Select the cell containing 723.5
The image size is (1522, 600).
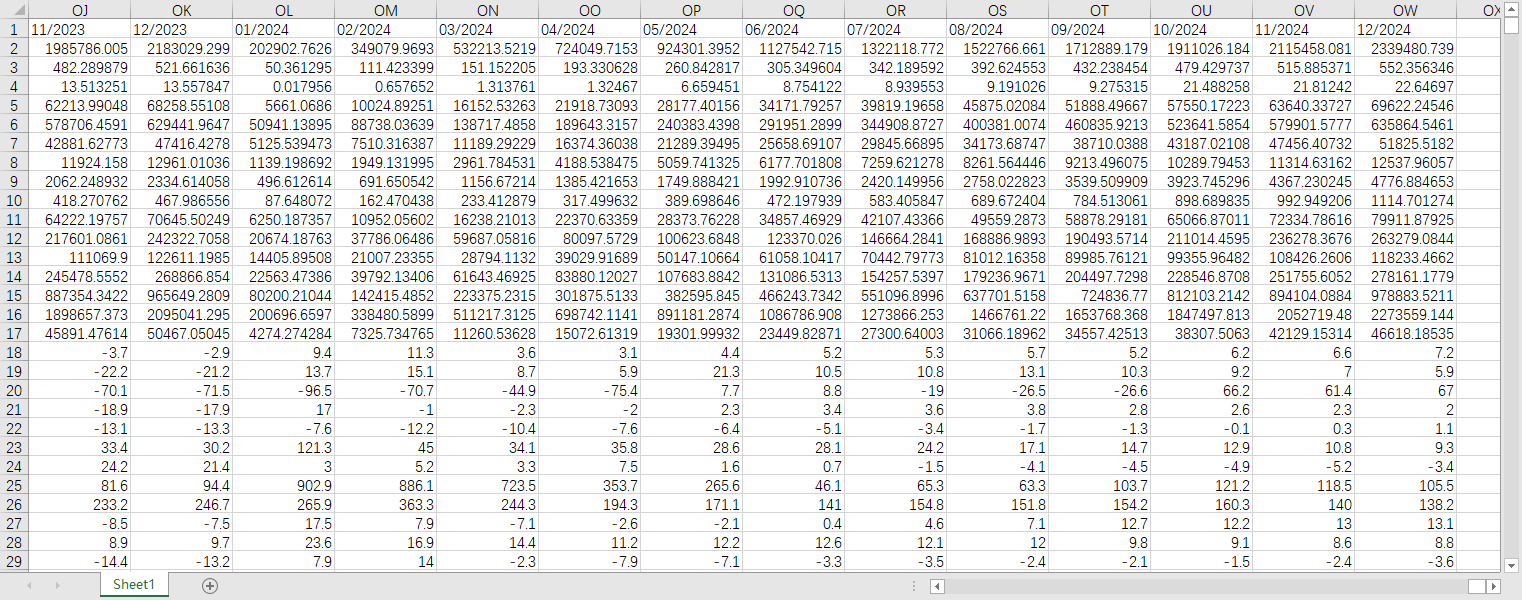[x=487, y=485]
